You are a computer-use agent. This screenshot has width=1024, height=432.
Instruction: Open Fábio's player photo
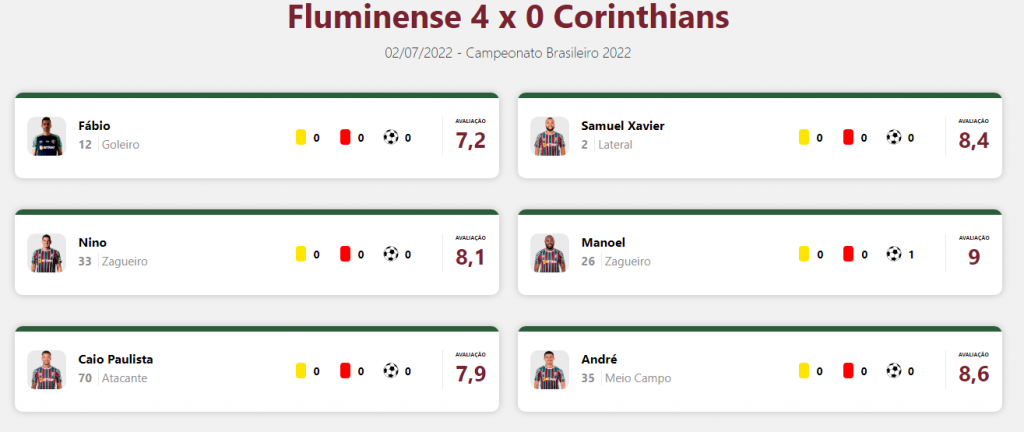pos(46,136)
